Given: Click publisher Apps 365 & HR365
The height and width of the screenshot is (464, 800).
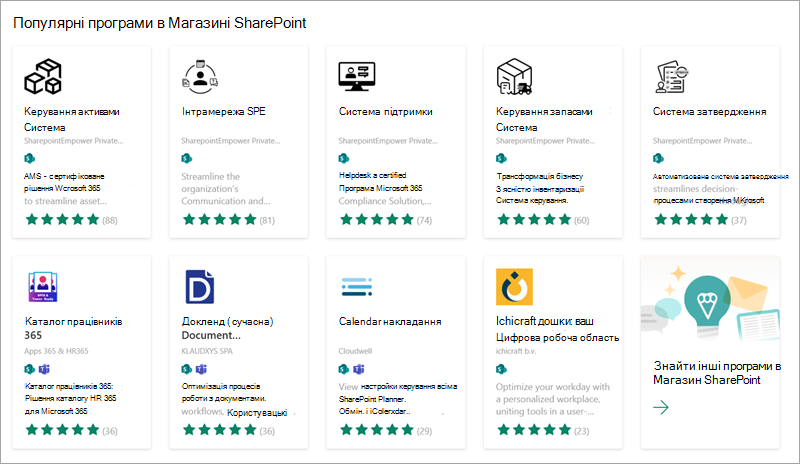Looking at the screenshot, I should tap(56, 351).
